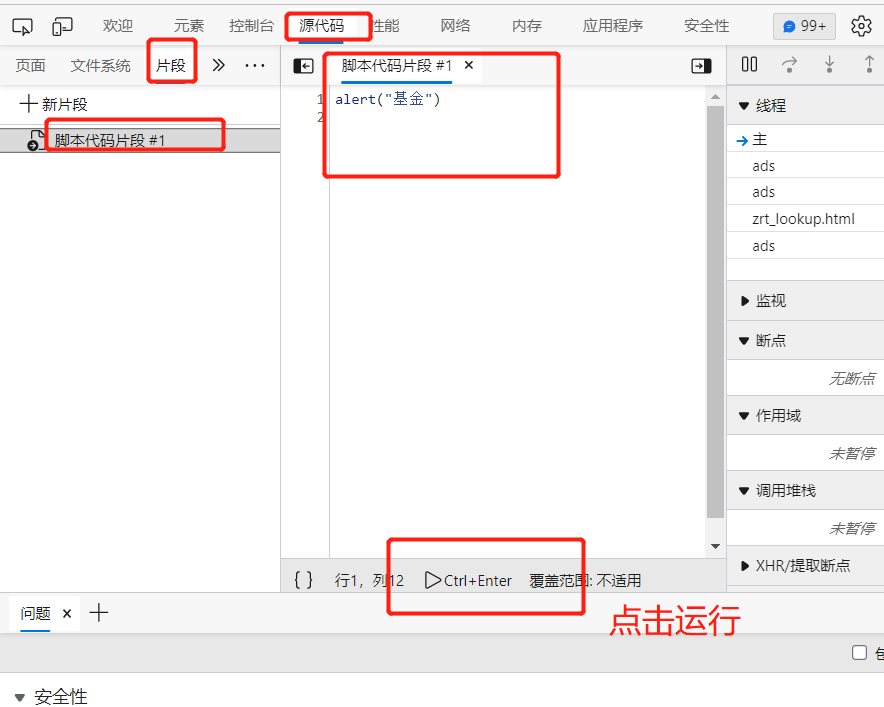Select the 脚本代码片段 #1 editor tab
Screen dimensions: 884x707
point(396,66)
